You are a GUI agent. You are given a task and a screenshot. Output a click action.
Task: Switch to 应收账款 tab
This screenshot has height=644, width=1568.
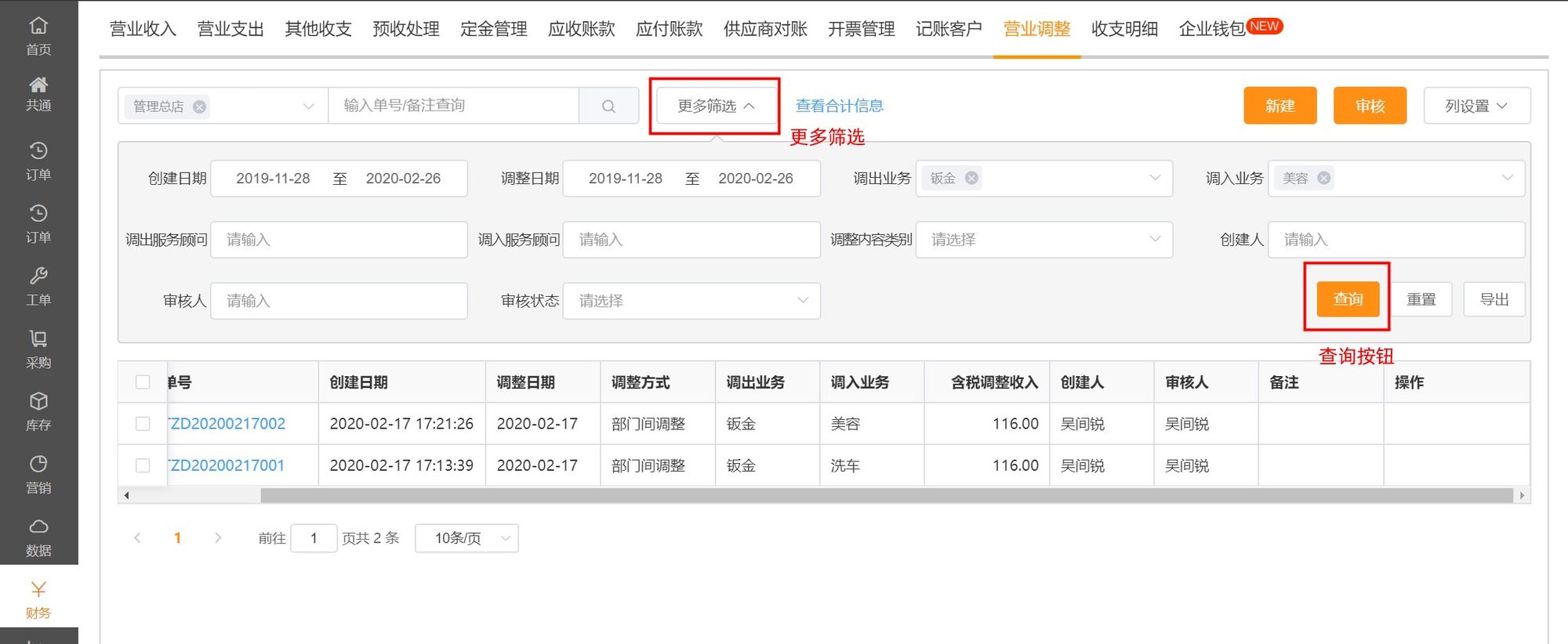tap(582, 29)
